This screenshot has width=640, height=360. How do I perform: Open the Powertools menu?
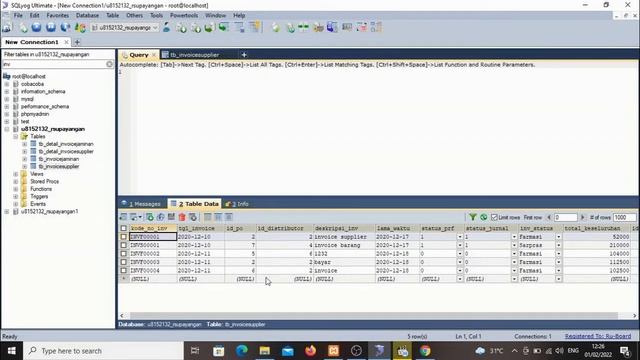point(184,15)
